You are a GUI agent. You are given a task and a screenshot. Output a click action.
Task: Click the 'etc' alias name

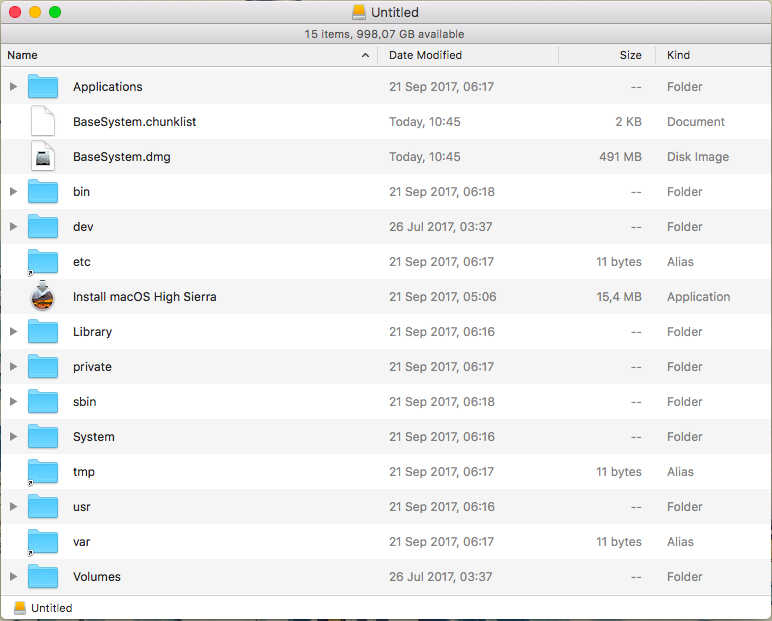tap(82, 262)
